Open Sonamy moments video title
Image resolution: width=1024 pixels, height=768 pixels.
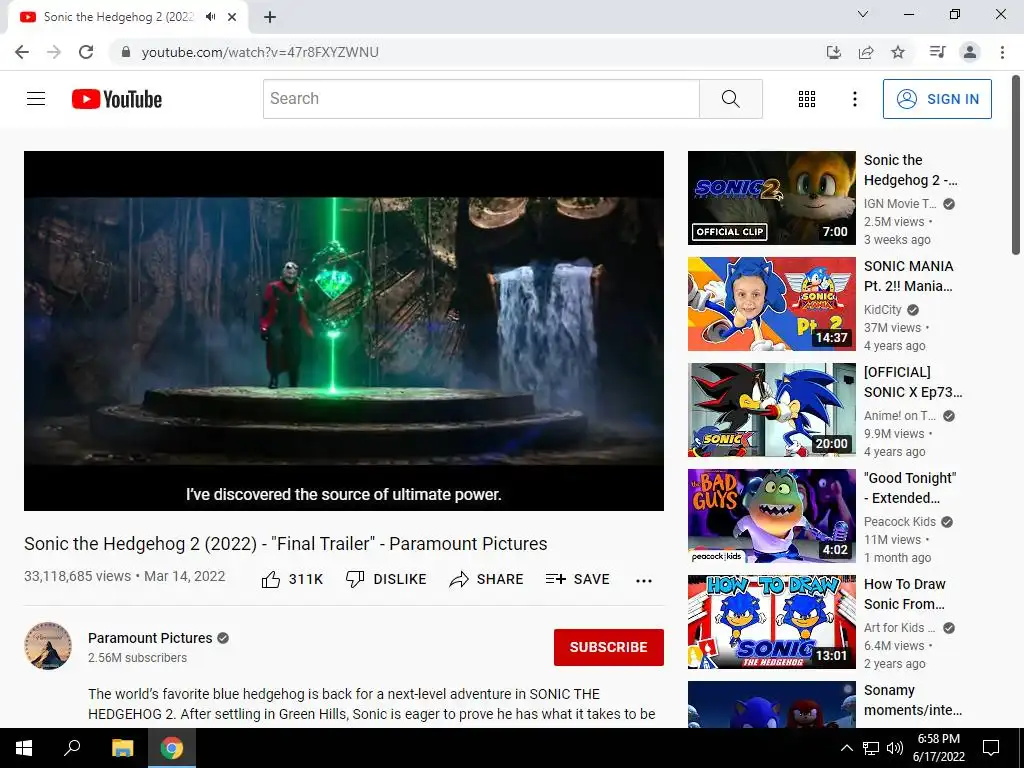912,700
